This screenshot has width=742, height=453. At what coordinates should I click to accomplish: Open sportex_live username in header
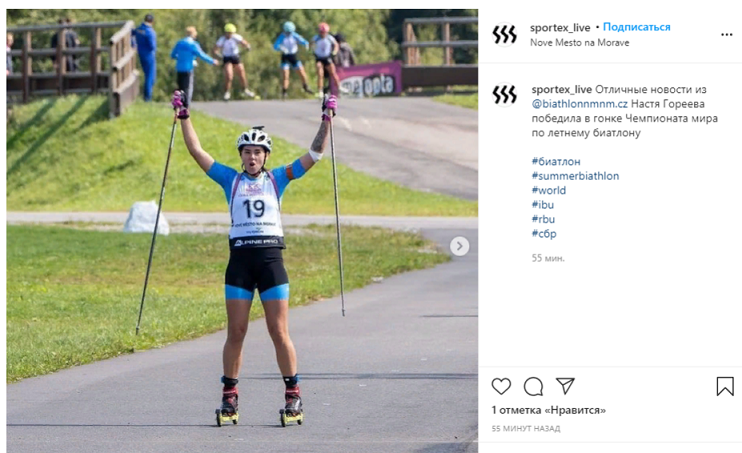(x=560, y=27)
